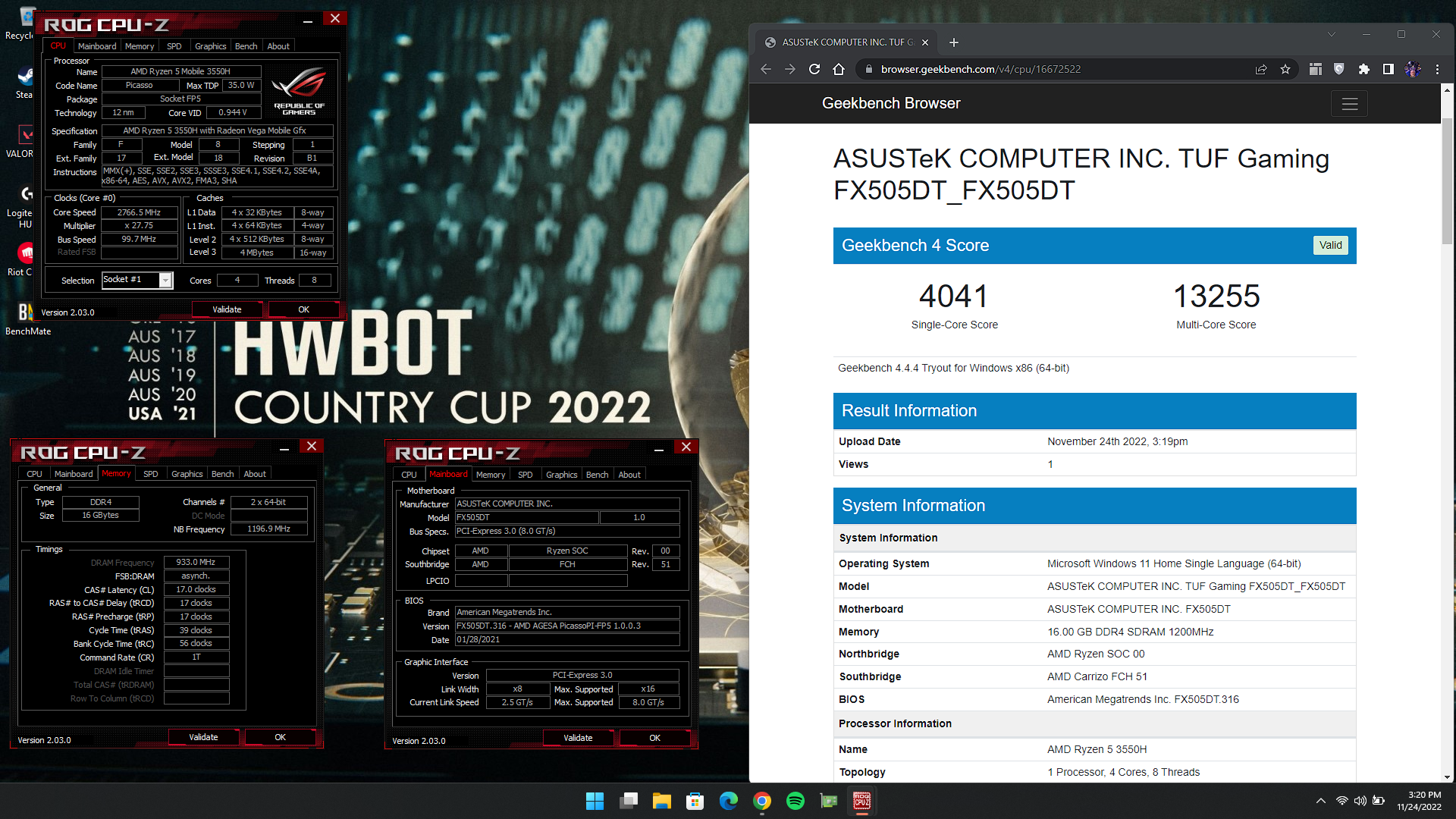Select Mainboard tab in top CPU-Z window
The image size is (1456, 819).
(97, 46)
